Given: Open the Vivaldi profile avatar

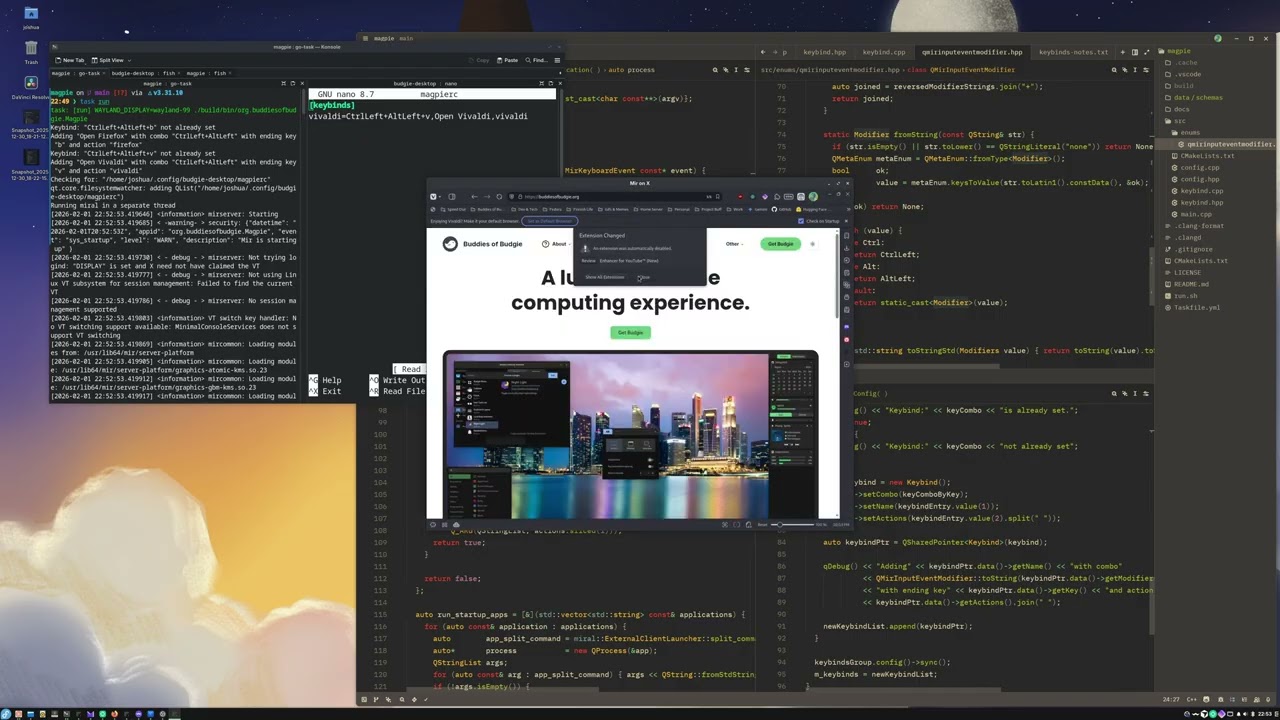Looking at the screenshot, I should pyautogui.click(x=813, y=196).
